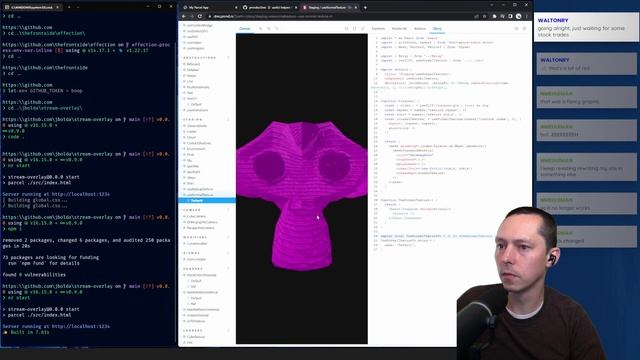This screenshot has width=640, height=360.
Task: Expand the Image component
Action: [x=191, y=76]
